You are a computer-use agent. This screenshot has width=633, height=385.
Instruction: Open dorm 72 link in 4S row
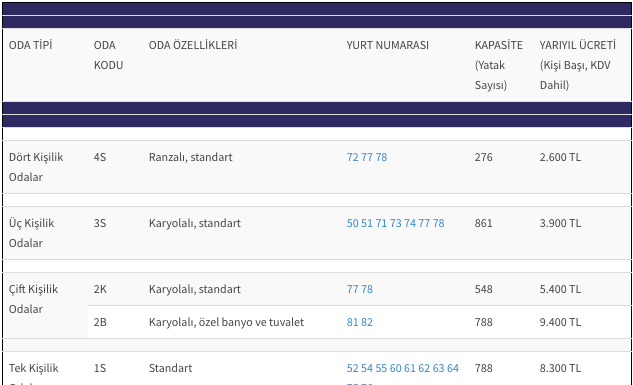(352, 157)
